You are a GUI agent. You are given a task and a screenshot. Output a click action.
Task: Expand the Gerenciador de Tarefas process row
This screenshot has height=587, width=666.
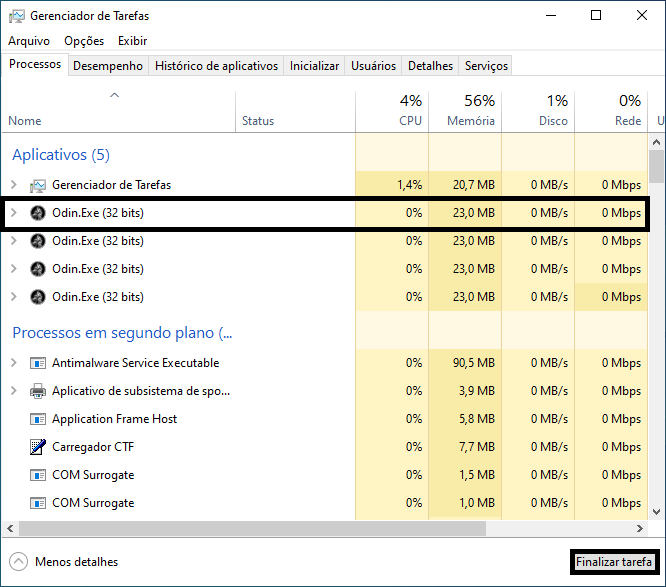[14, 185]
